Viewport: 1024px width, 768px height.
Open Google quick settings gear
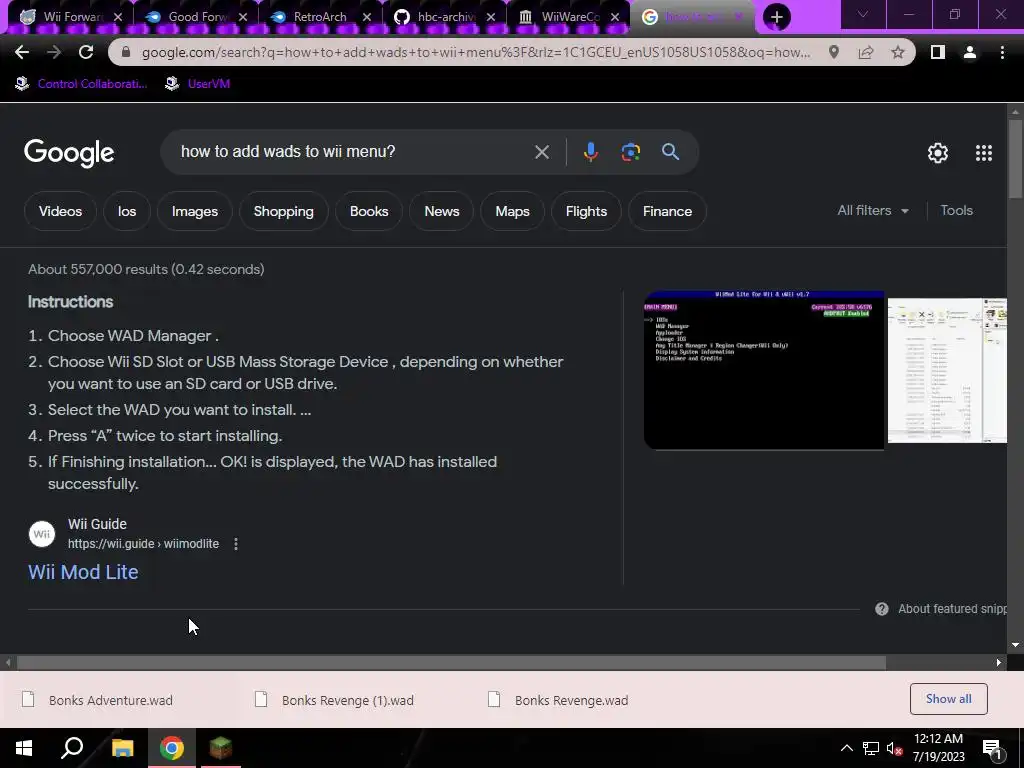tap(938, 153)
